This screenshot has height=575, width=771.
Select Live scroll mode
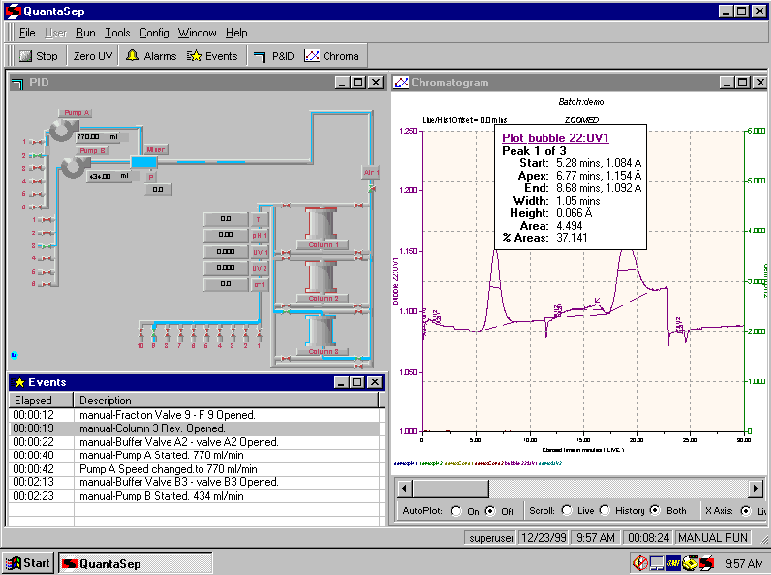pos(566,511)
